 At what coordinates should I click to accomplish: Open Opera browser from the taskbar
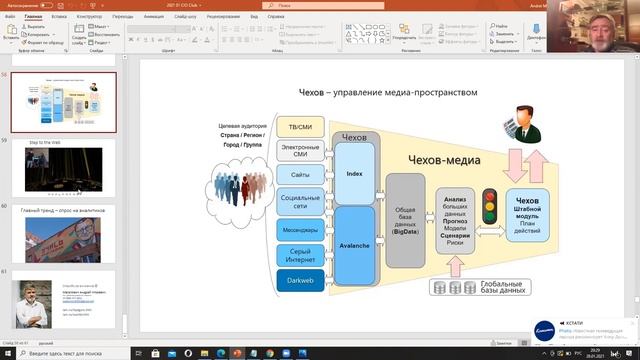coord(188,353)
